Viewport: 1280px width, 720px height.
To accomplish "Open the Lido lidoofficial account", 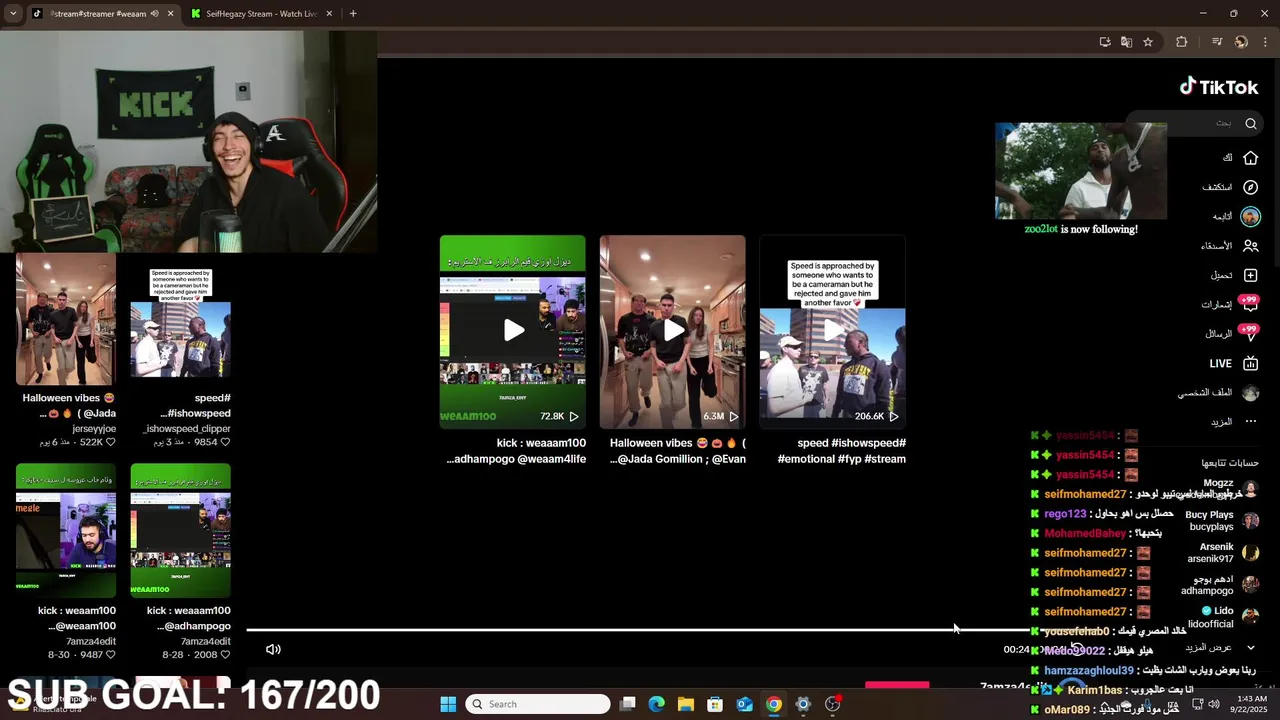I will tap(1224, 617).
